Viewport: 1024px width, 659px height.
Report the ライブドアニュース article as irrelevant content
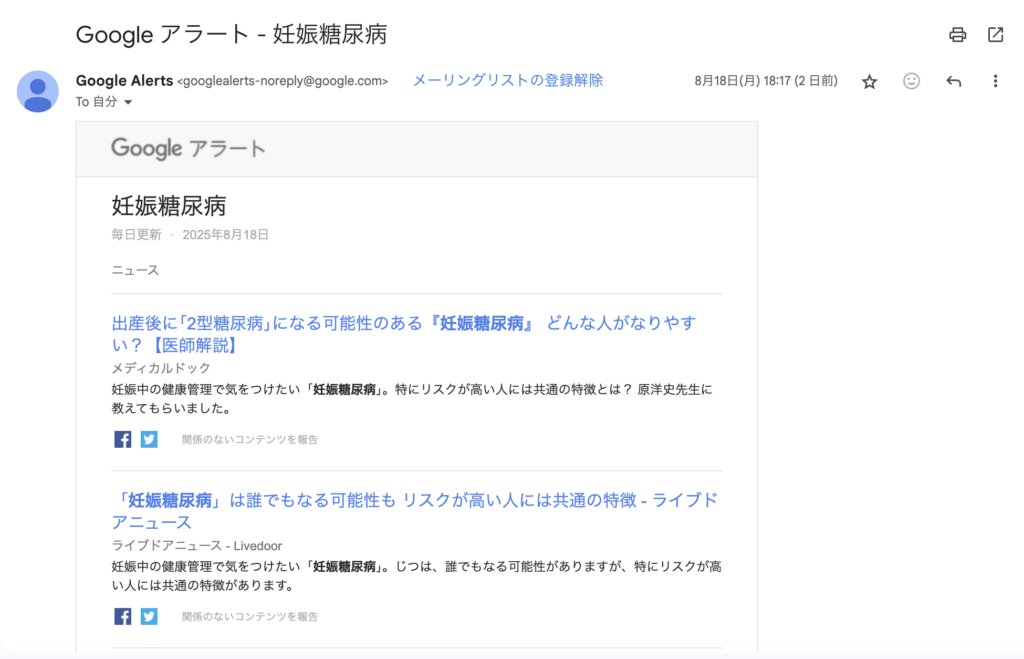point(249,617)
